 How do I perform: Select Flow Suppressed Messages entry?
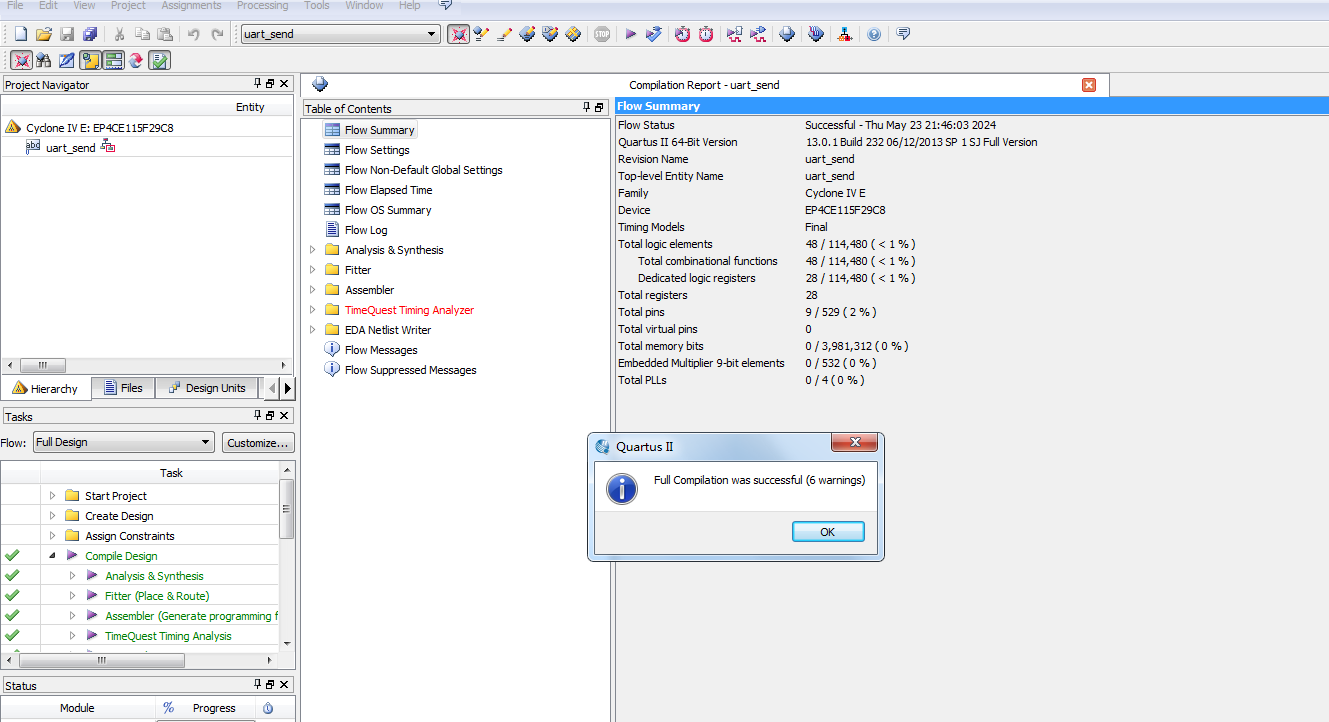(410, 370)
